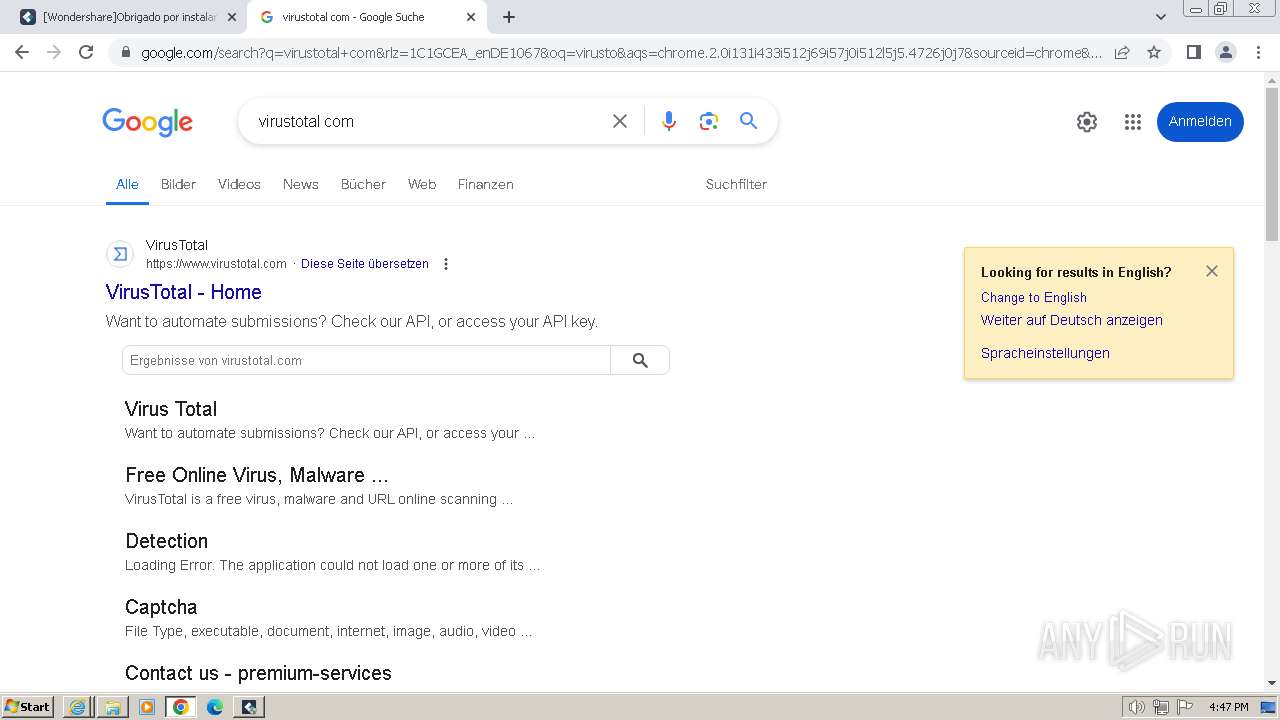Viewport: 1280px width, 720px height.
Task: Open media player taskbar icon
Action: (147, 707)
